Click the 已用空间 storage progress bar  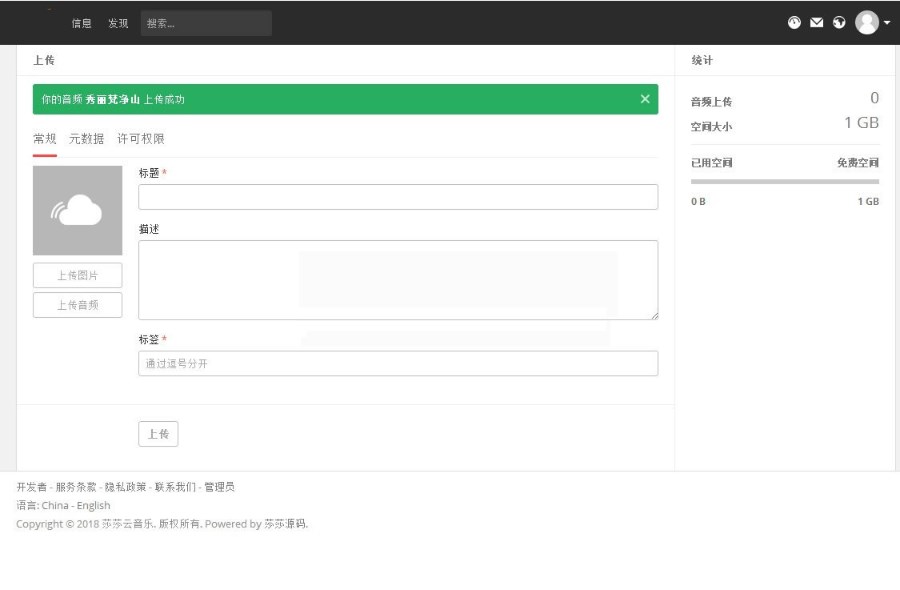pos(783,181)
